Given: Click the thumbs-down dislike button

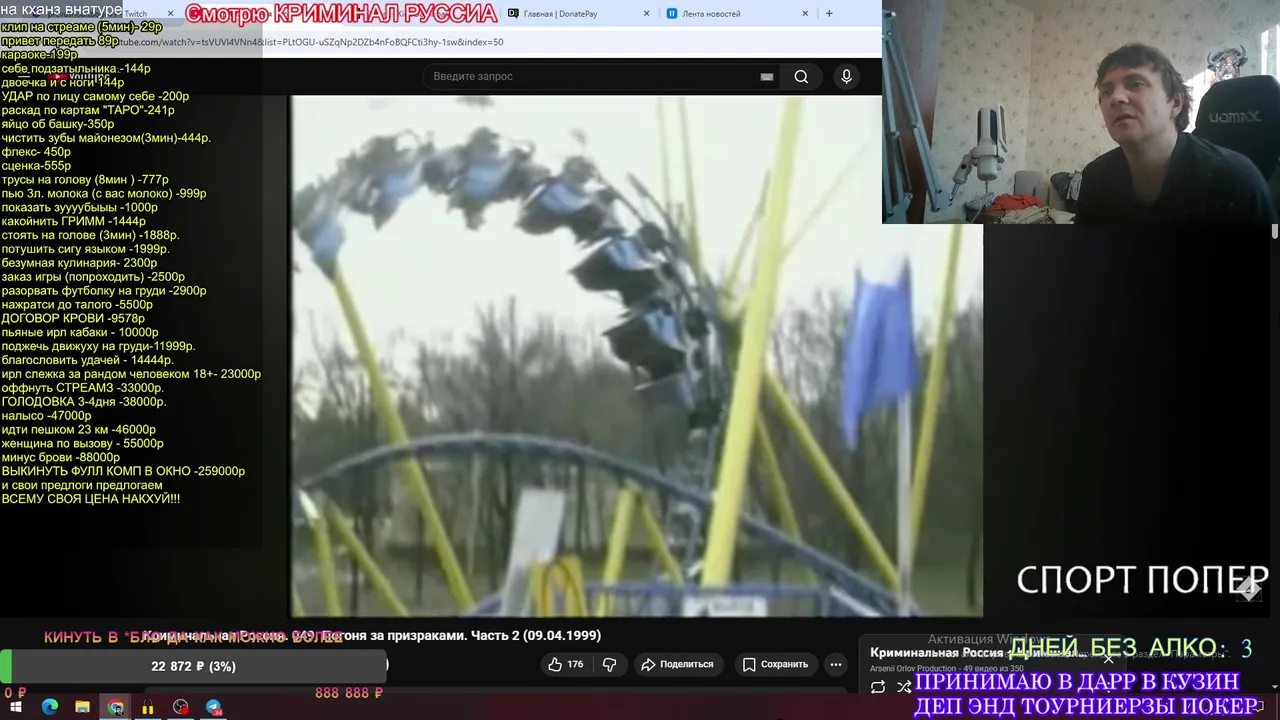Looking at the screenshot, I should (x=609, y=664).
